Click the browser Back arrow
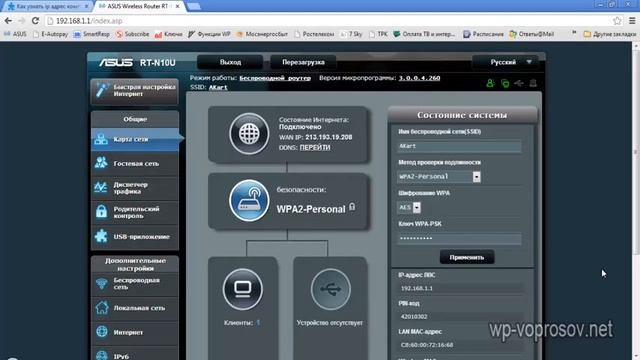 8,21
